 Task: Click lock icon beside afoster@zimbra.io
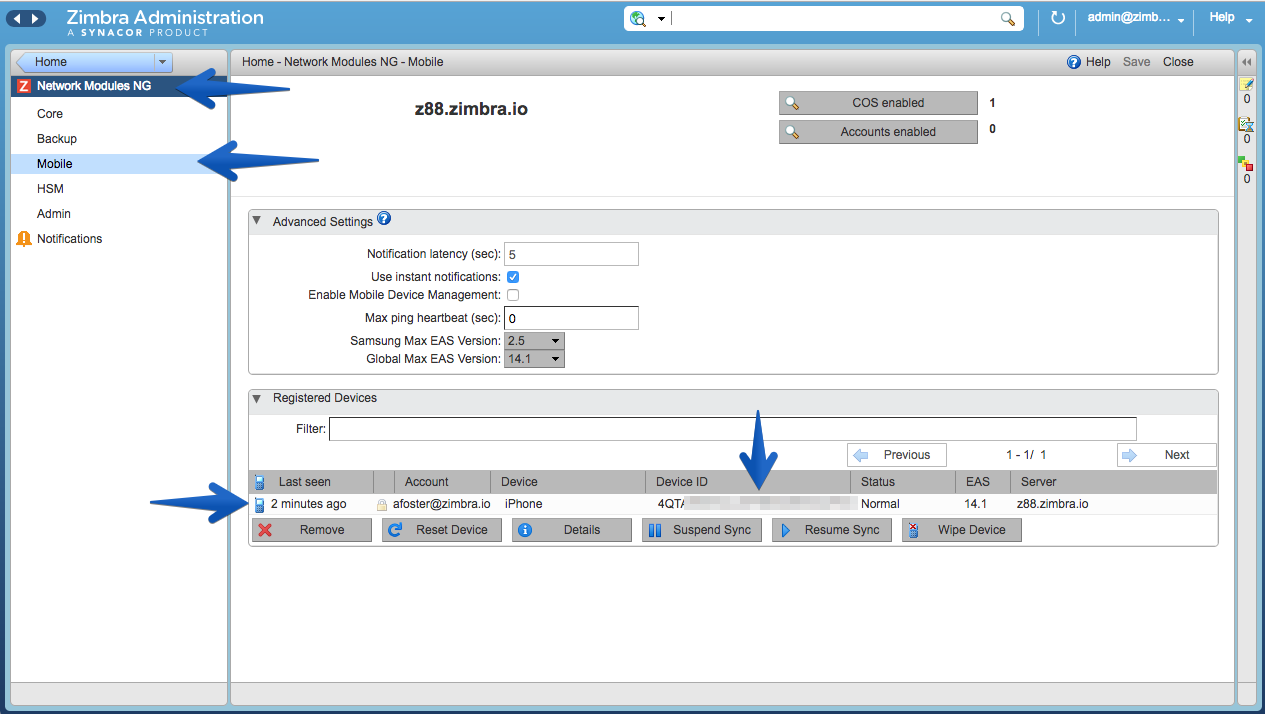[x=382, y=505]
